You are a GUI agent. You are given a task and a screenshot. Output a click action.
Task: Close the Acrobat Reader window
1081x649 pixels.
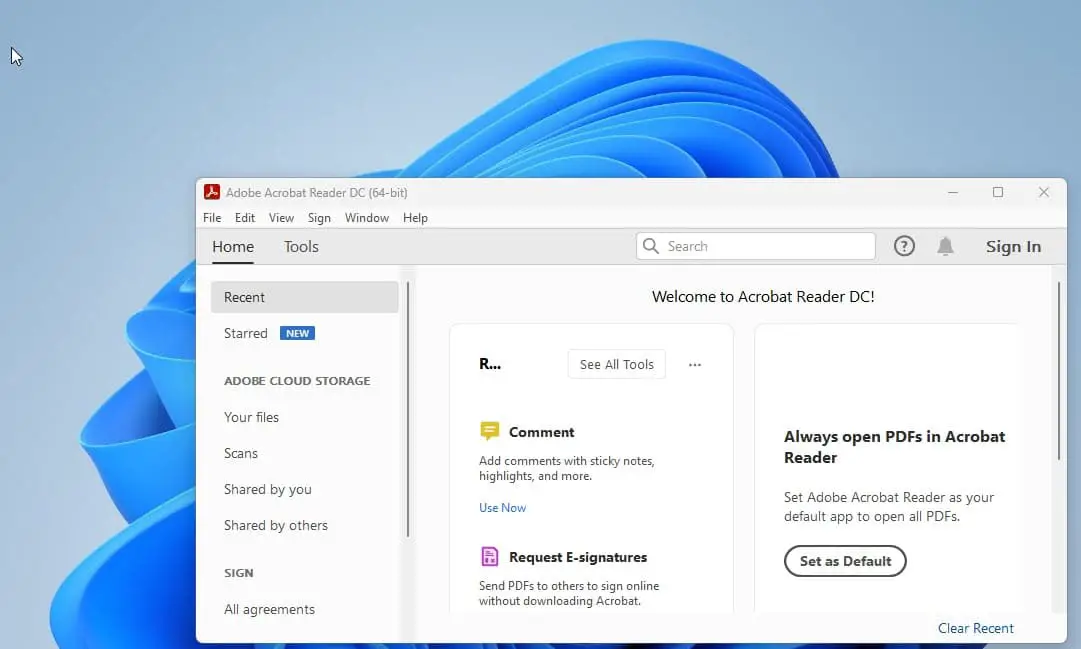coord(1044,192)
